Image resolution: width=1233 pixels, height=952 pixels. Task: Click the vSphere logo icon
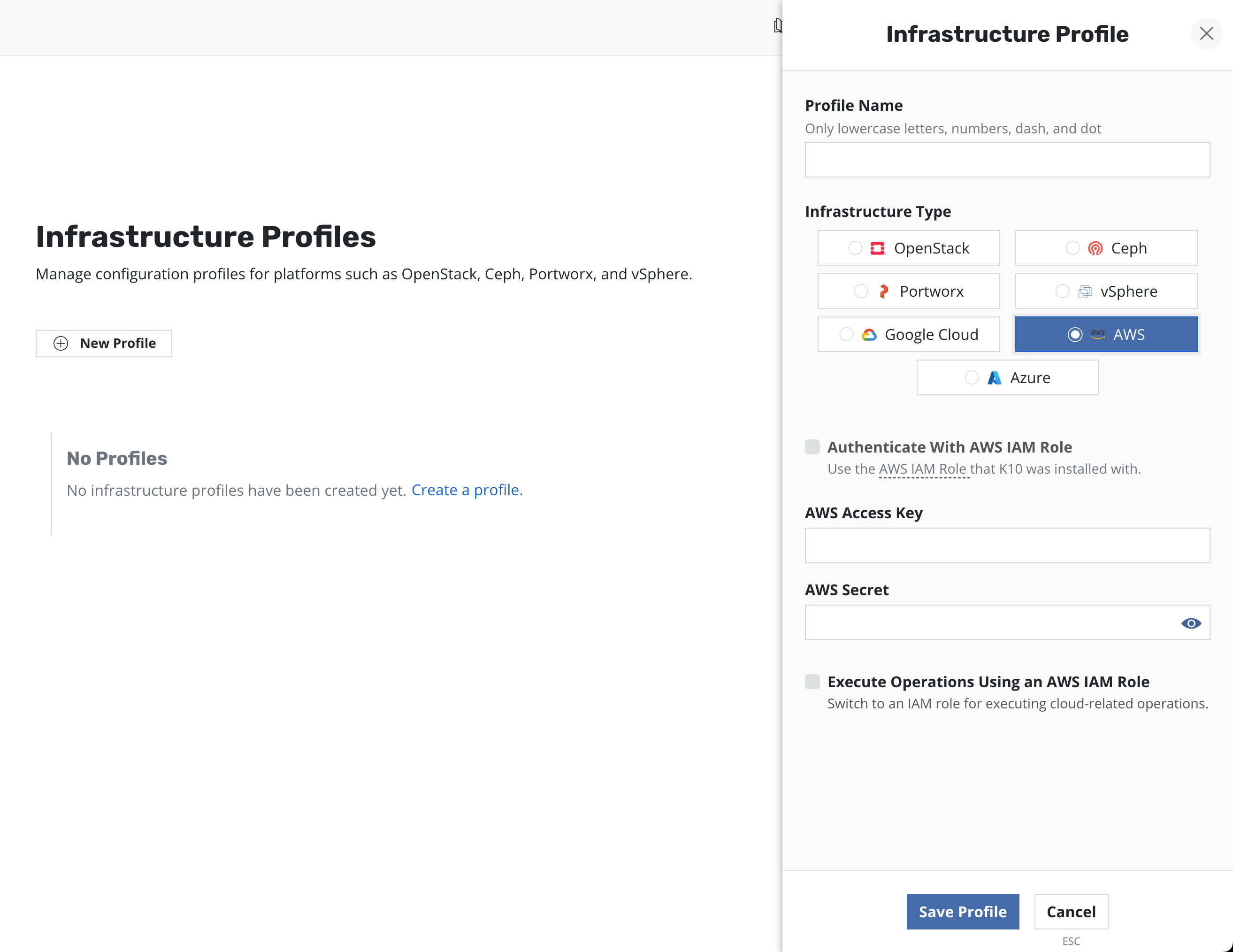(x=1085, y=292)
